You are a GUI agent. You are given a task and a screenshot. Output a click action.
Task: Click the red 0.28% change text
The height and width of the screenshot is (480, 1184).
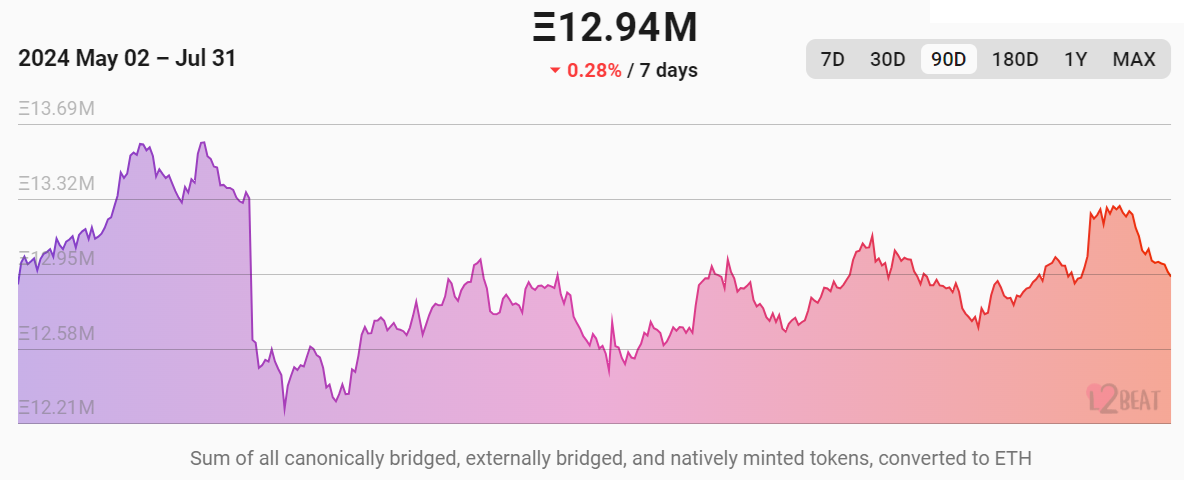click(594, 70)
